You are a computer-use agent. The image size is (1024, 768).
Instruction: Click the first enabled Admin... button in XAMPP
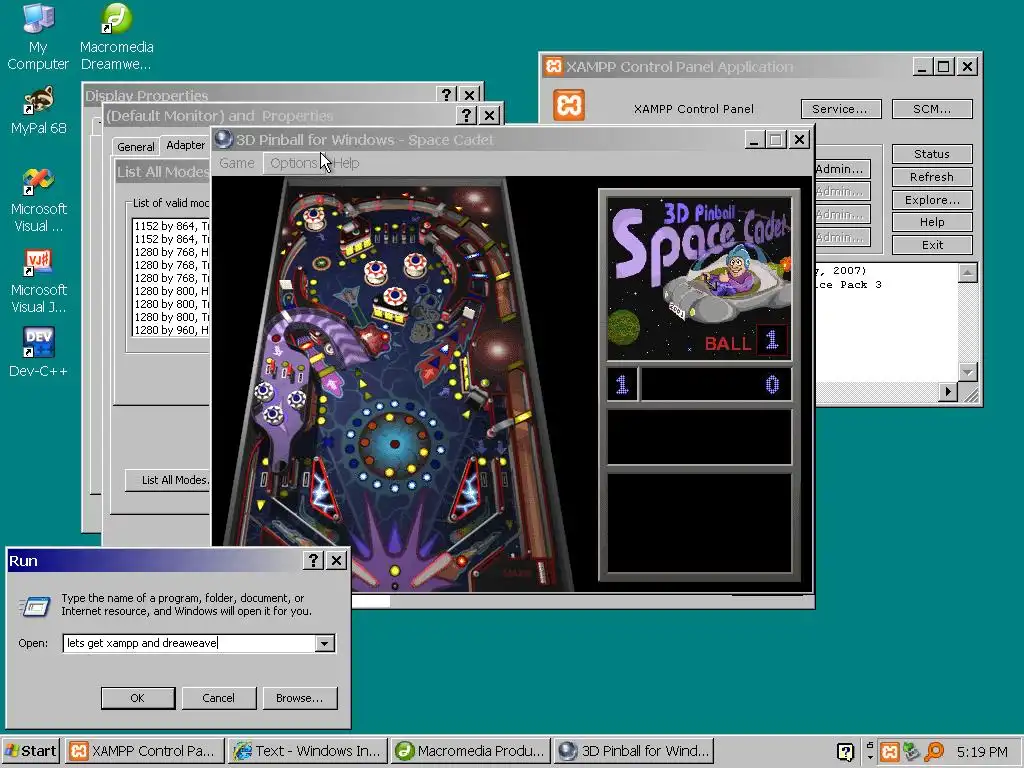(842, 169)
